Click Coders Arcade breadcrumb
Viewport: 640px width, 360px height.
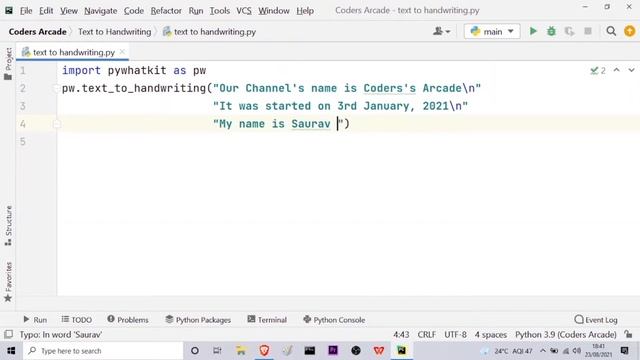point(37,32)
